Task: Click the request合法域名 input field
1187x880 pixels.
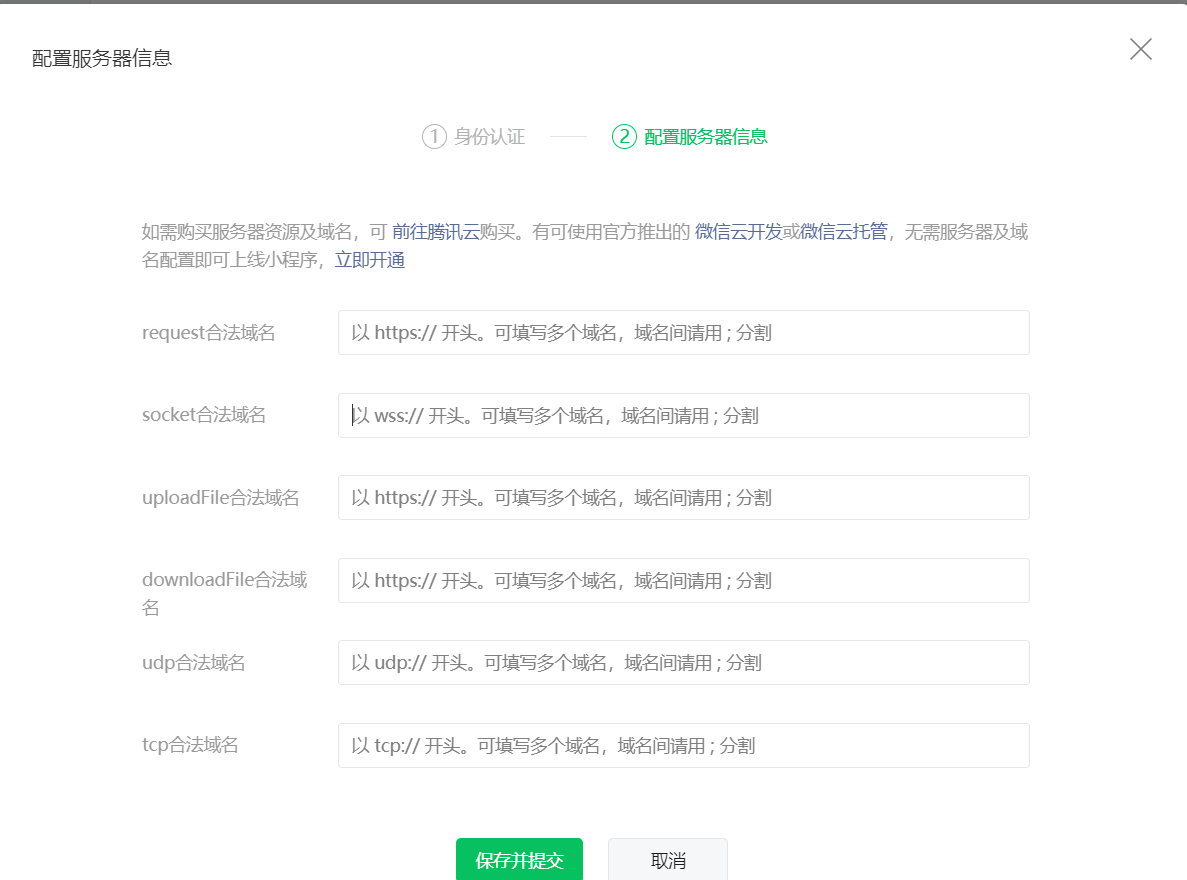Action: (683, 332)
